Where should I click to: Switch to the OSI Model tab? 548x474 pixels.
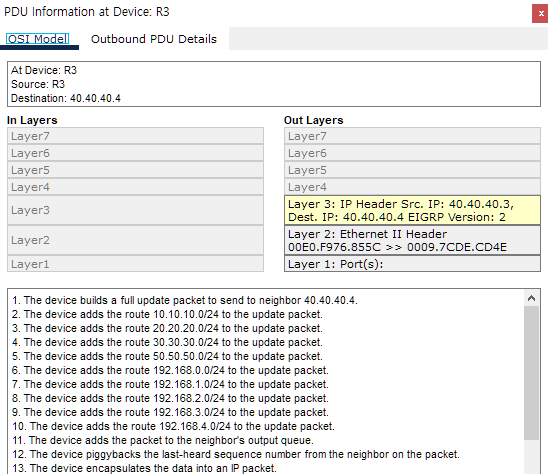coord(38,39)
